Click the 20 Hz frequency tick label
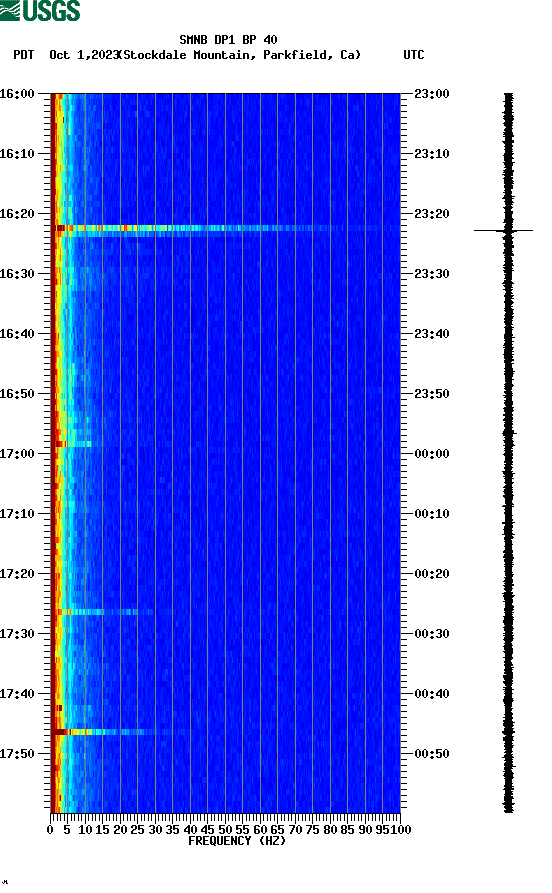Screen dimensions: 552x893 click(x=120, y=830)
